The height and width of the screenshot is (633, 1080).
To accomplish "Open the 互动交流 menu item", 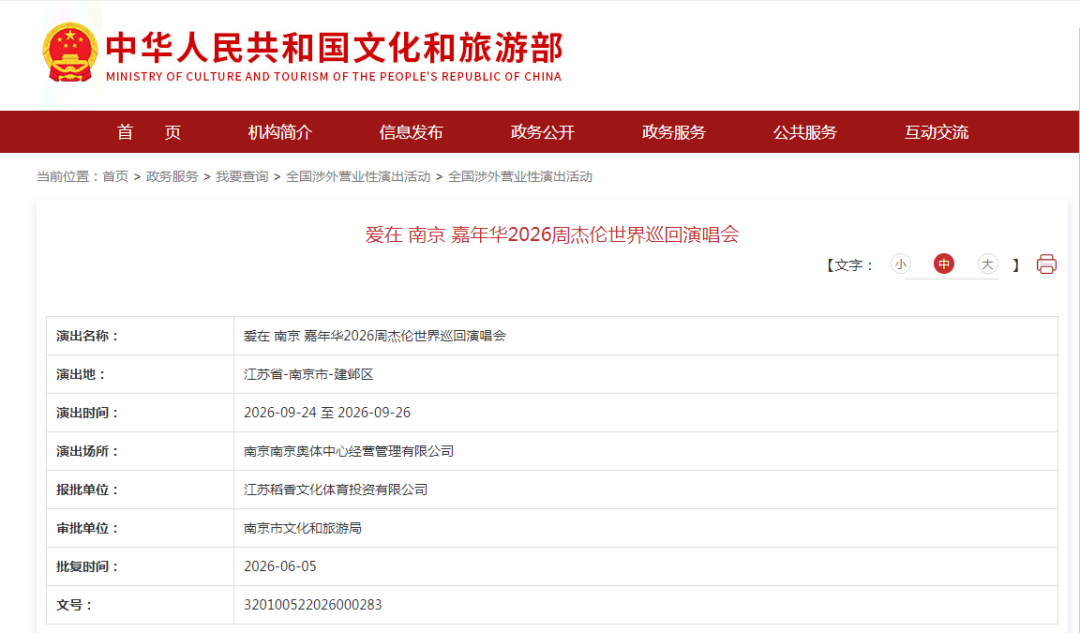I will [936, 132].
